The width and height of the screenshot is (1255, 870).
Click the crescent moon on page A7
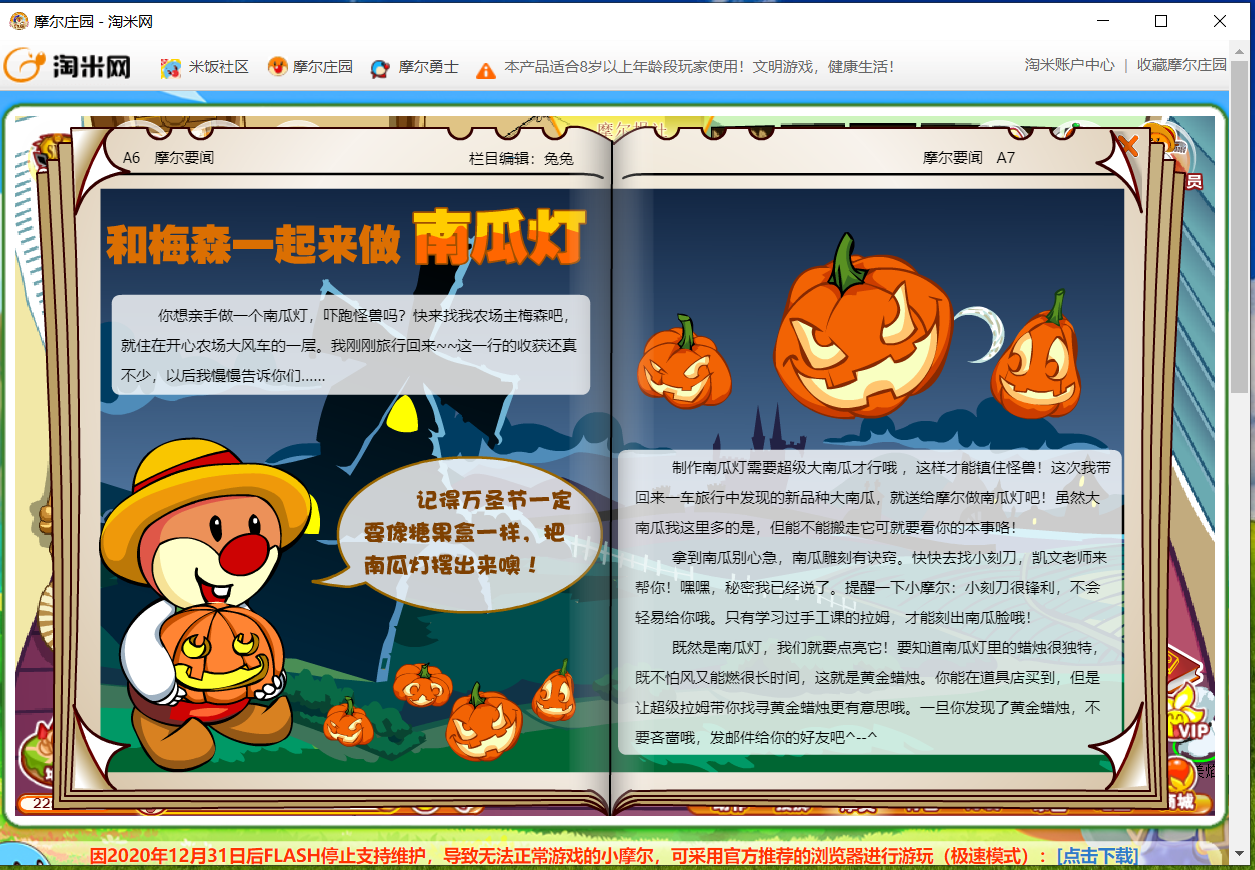(978, 333)
